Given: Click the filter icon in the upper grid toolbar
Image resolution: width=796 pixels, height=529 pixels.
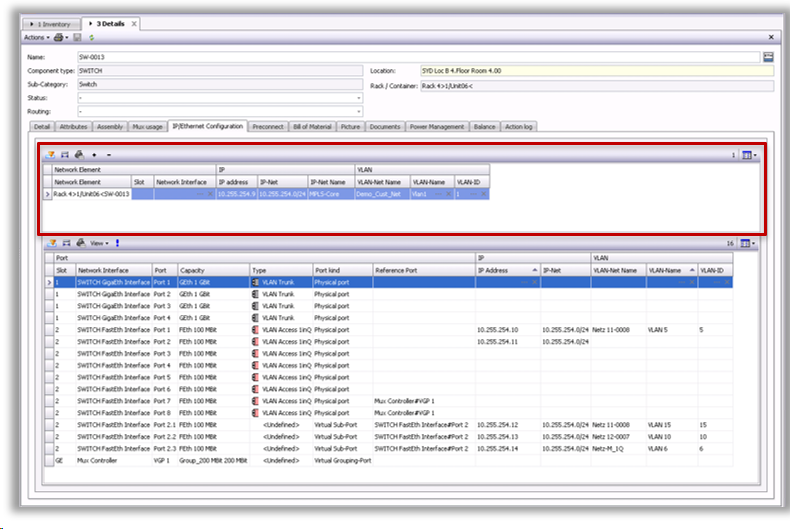Looking at the screenshot, I should [x=50, y=155].
